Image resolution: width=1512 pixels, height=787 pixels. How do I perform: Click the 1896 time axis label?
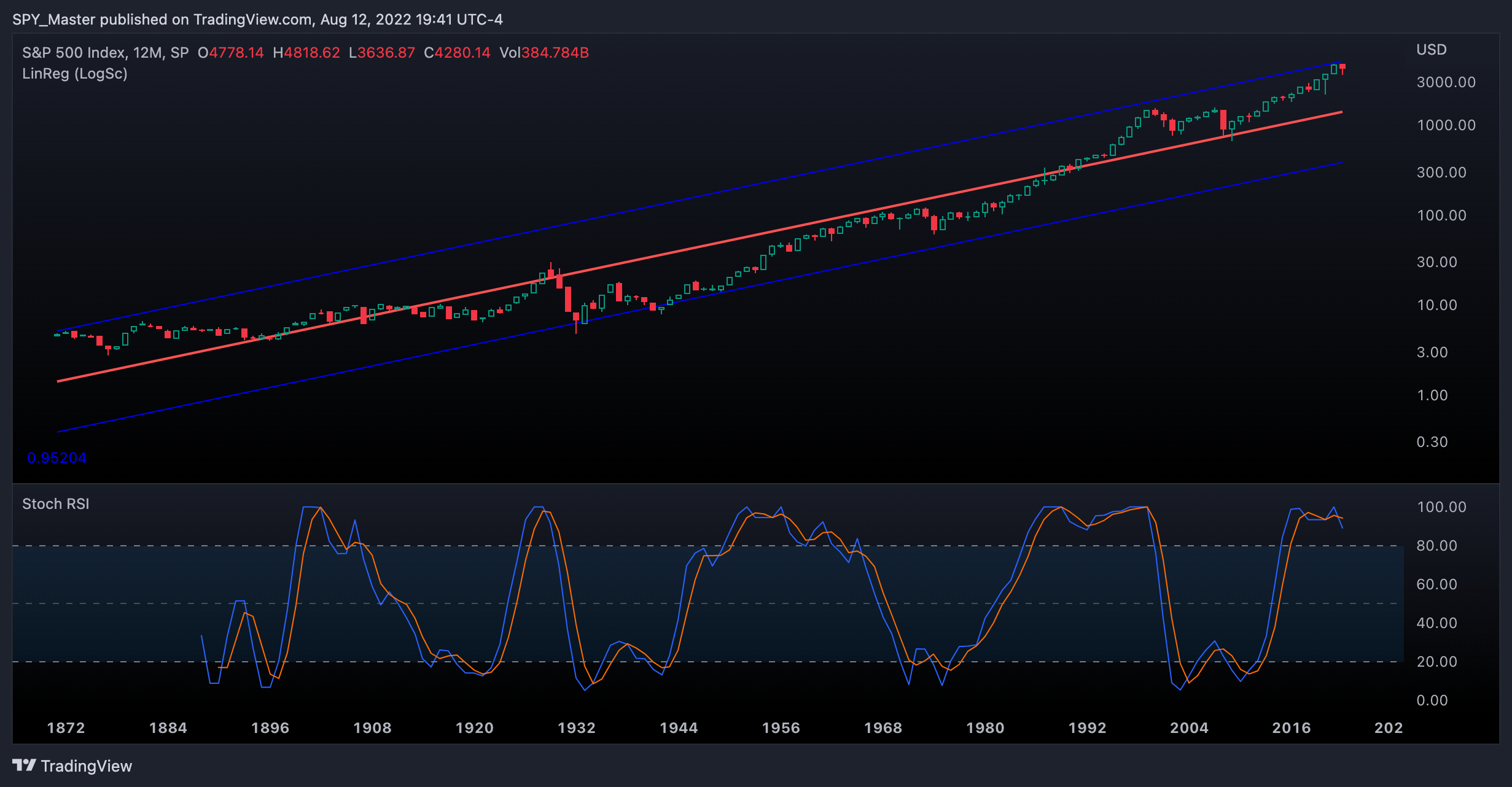click(x=270, y=728)
